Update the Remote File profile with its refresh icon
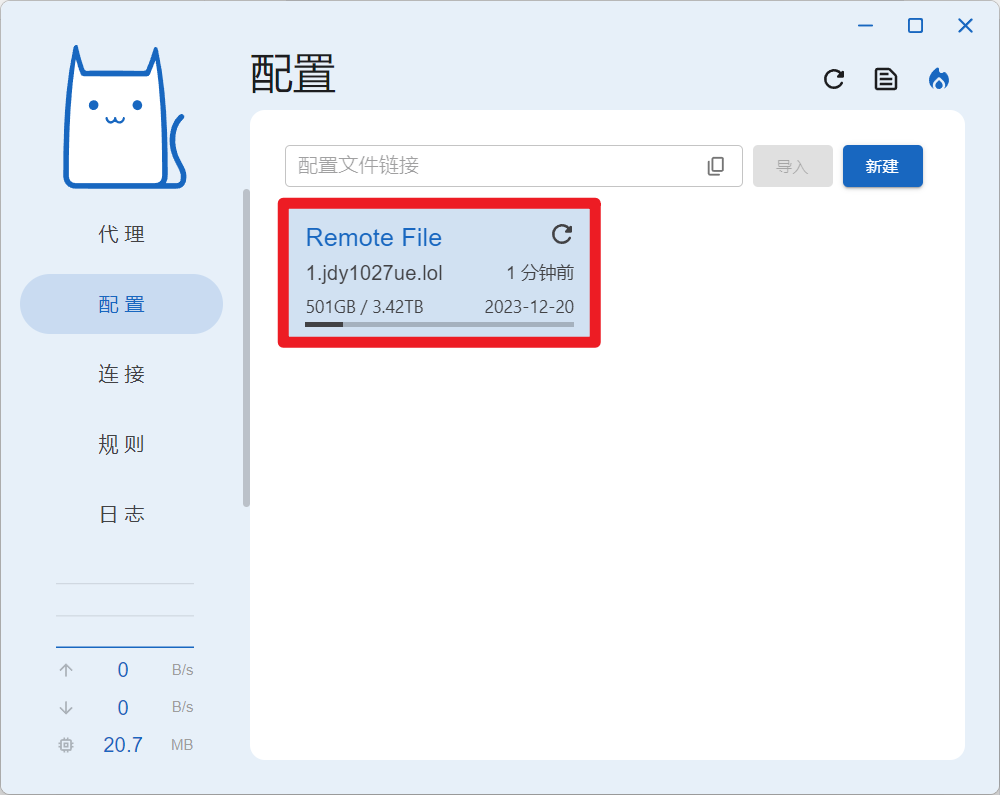Viewport: 1000px width, 795px height. click(562, 234)
